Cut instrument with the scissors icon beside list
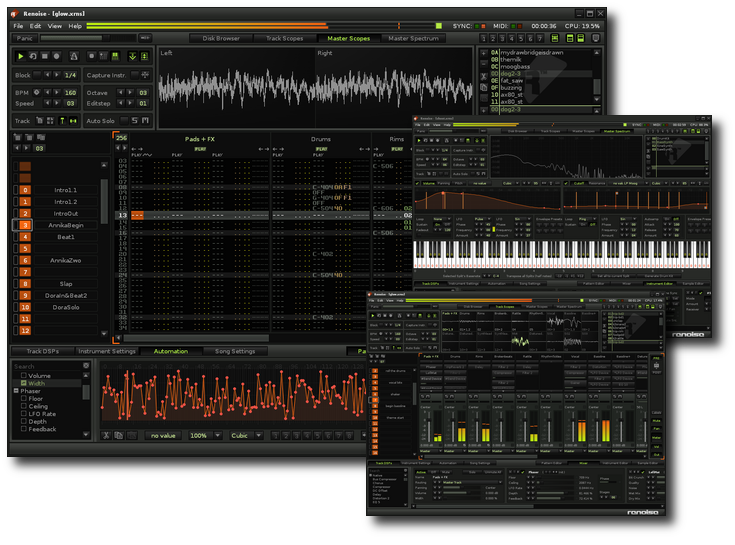 coord(484,76)
